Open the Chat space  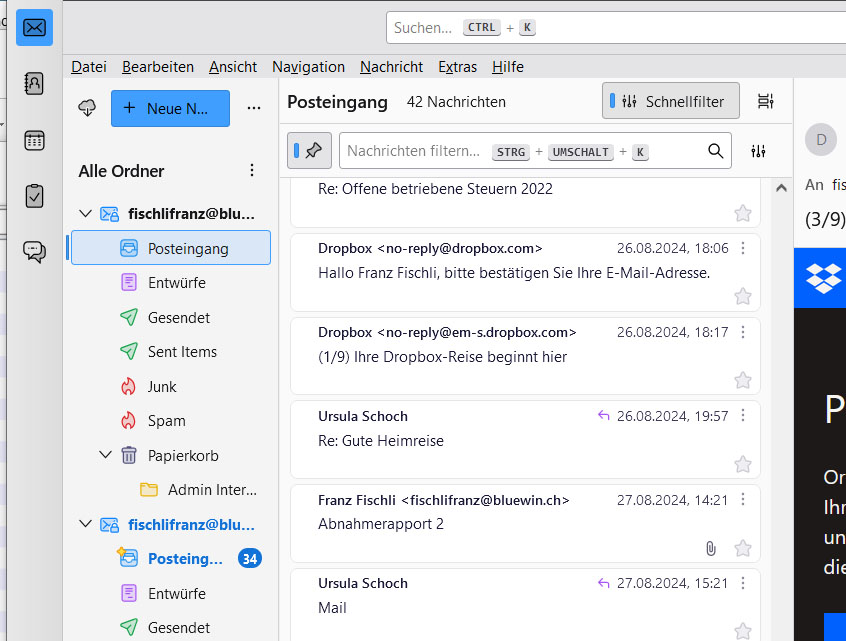(x=34, y=252)
